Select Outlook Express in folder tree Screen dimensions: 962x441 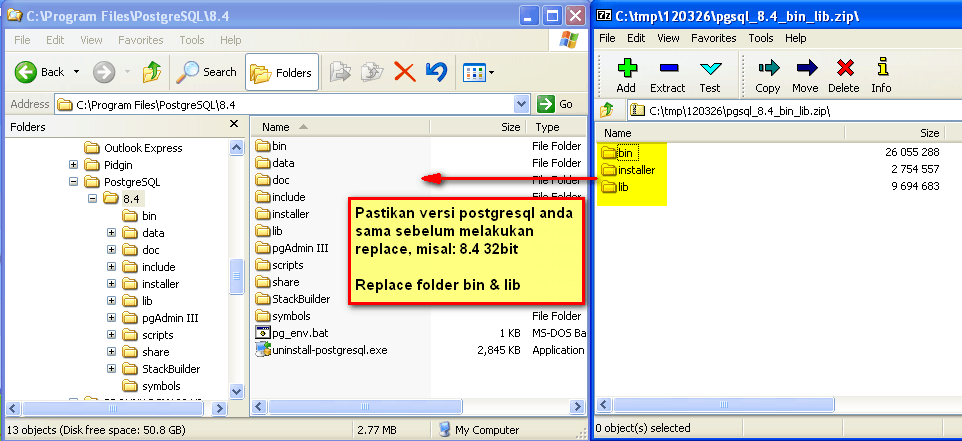[x=134, y=148]
